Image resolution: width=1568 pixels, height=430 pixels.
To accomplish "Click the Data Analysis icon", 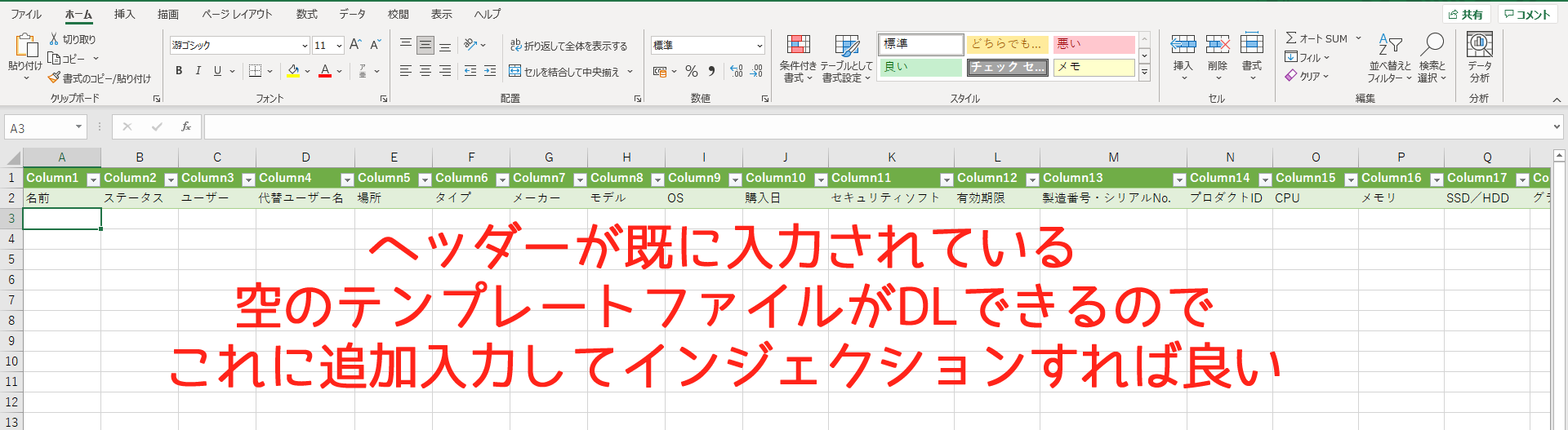I will coord(1479,45).
